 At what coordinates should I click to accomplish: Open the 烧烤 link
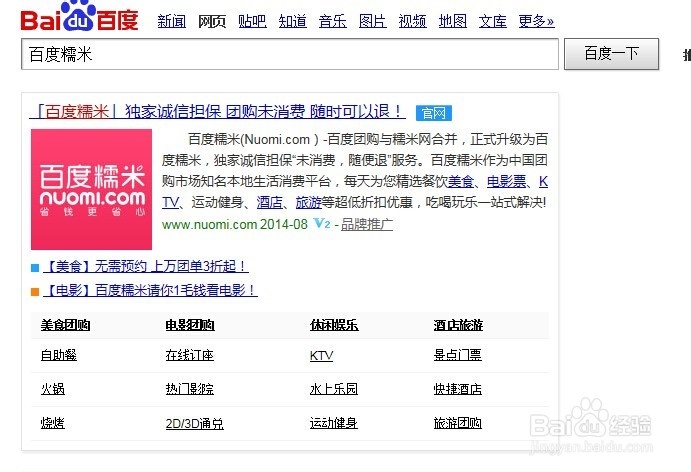tap(52, 423)
